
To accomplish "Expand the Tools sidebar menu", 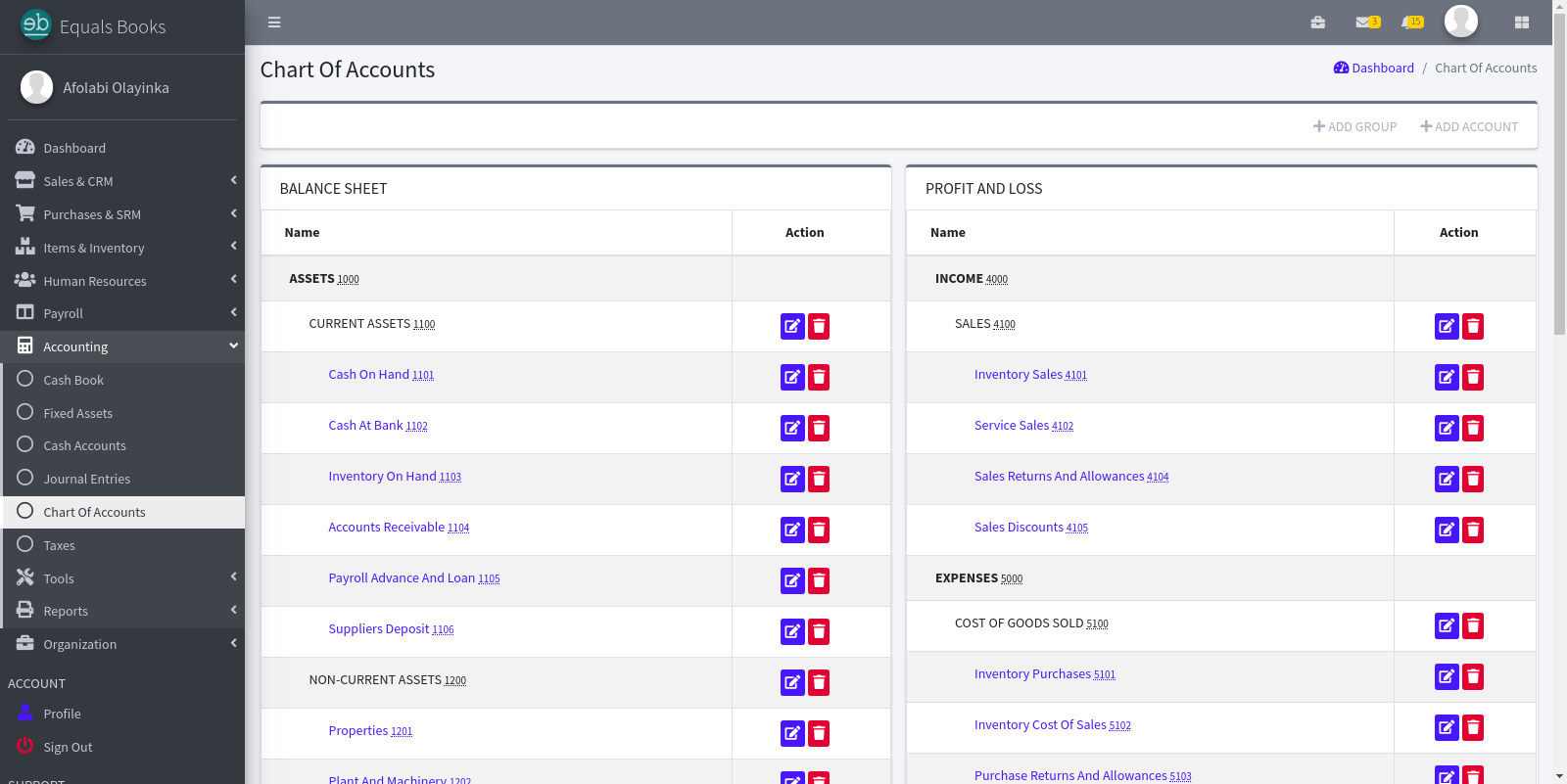I will [x=122, y=578].
